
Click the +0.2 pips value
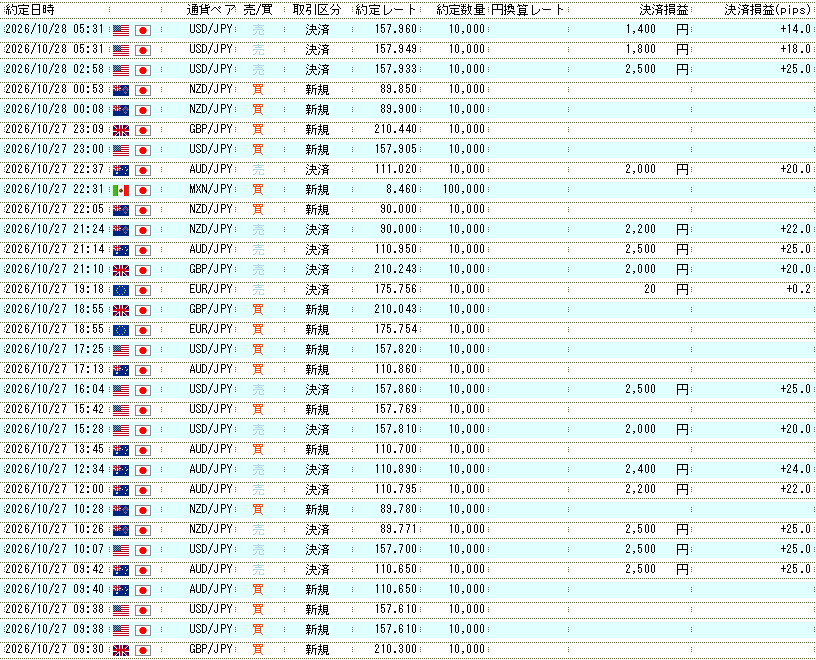[798, 289]
